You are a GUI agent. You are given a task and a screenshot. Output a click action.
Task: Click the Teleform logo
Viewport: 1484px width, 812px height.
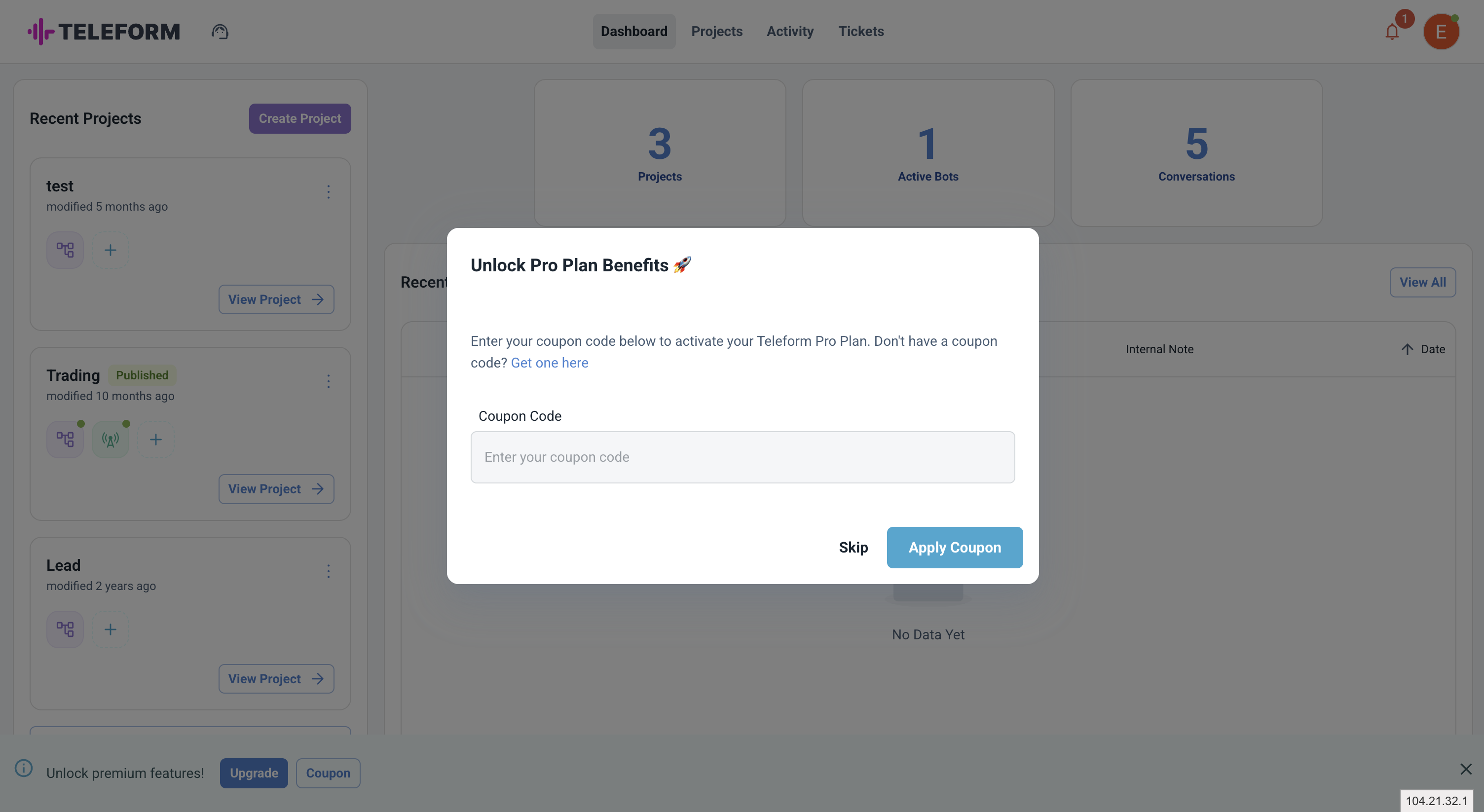coord(104,32)
